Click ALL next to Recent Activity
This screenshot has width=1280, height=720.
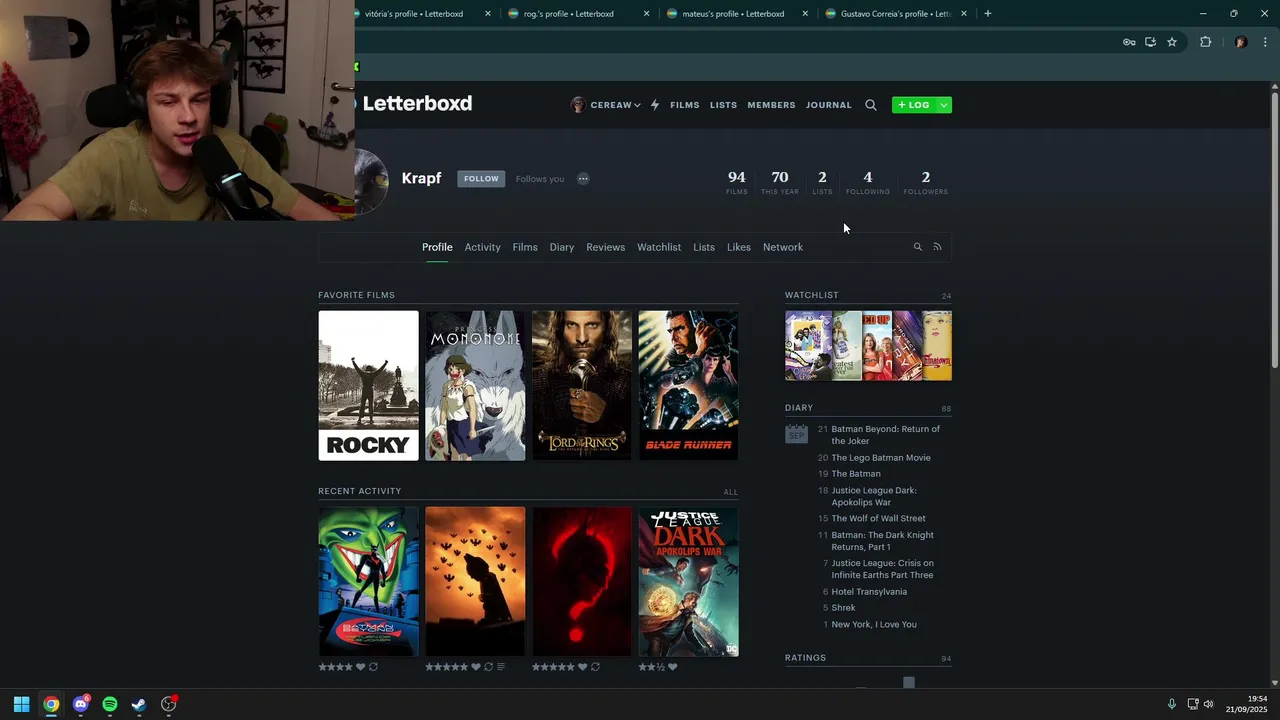click(731, 492)
